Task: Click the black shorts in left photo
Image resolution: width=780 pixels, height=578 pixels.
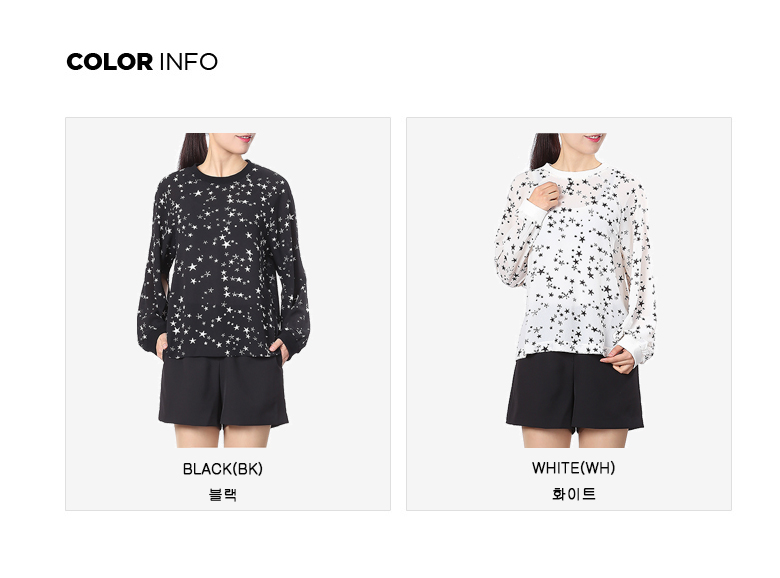Action: tap(223, 390)
